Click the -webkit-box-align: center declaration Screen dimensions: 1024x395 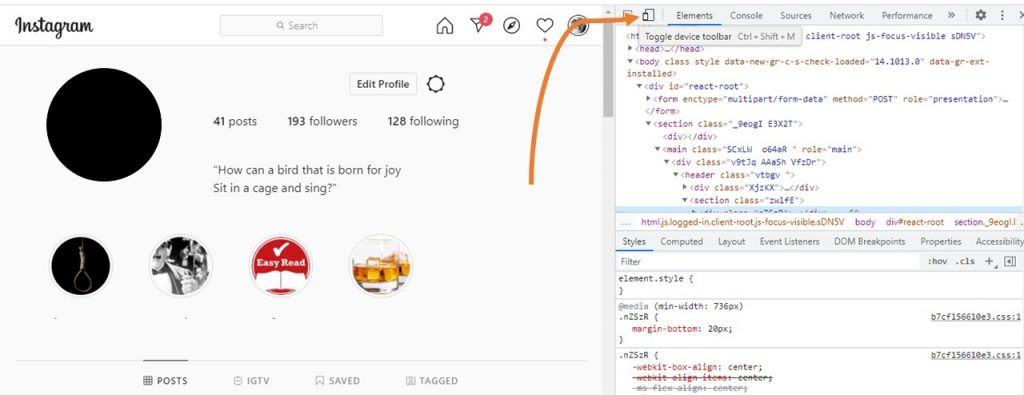[x=696, y=367]
